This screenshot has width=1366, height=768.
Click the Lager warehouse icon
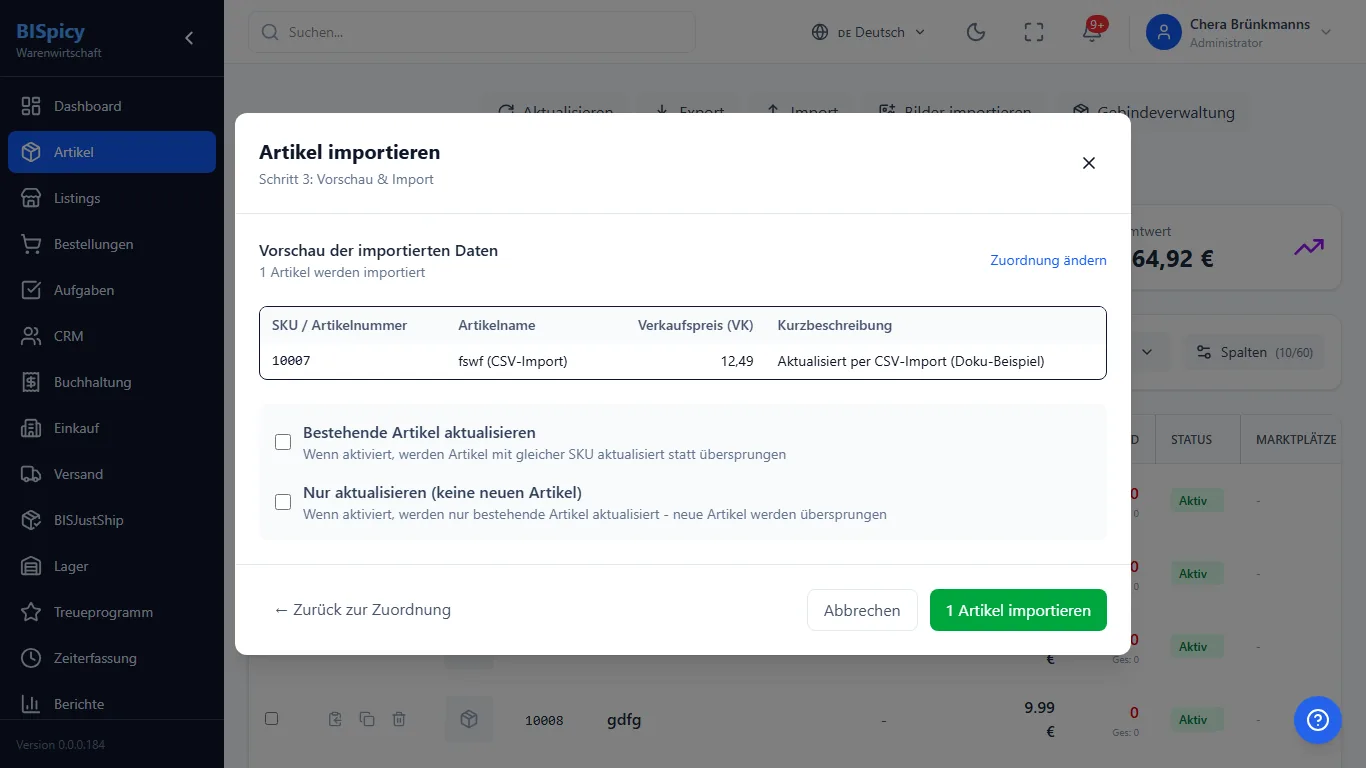31,566
